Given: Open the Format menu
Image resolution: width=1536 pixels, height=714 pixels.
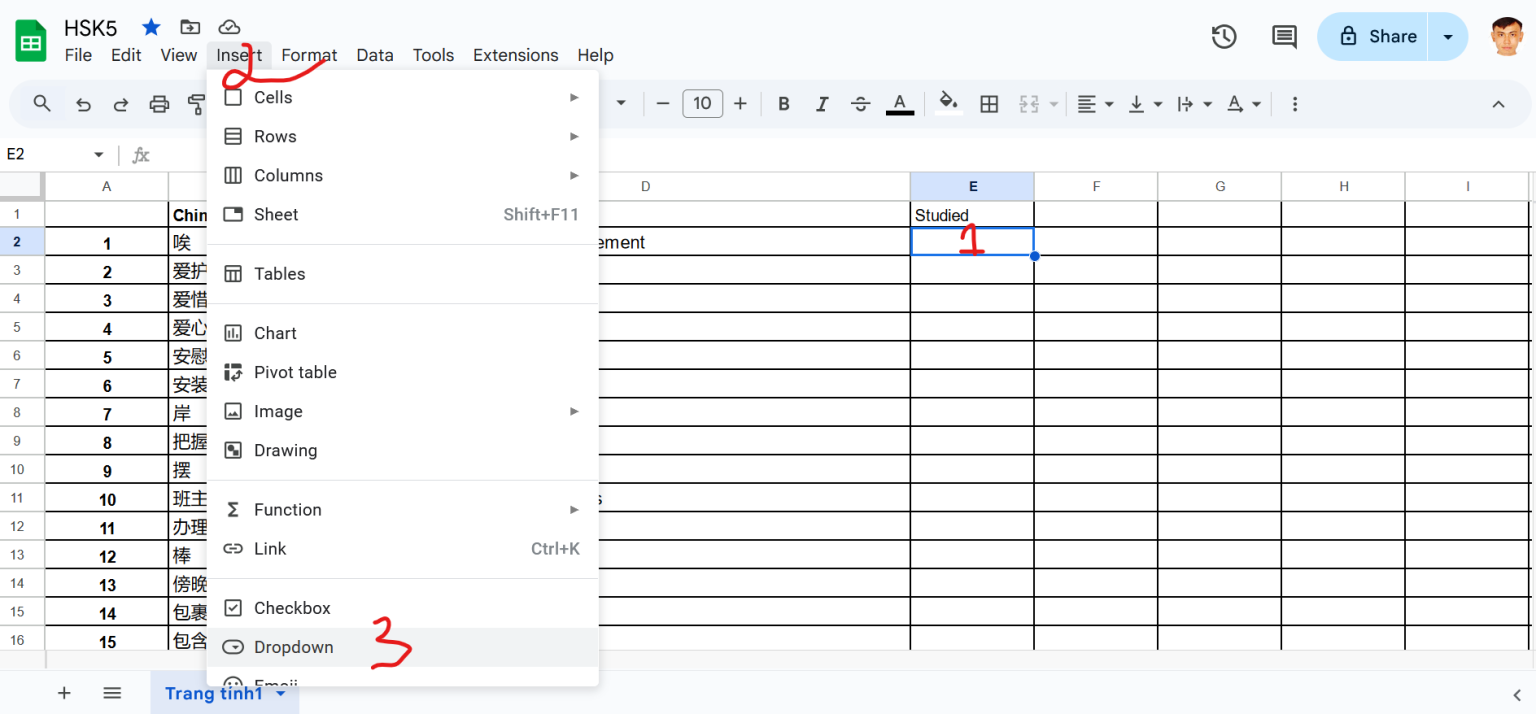Looking at the screenshot, I should (309, 55).
